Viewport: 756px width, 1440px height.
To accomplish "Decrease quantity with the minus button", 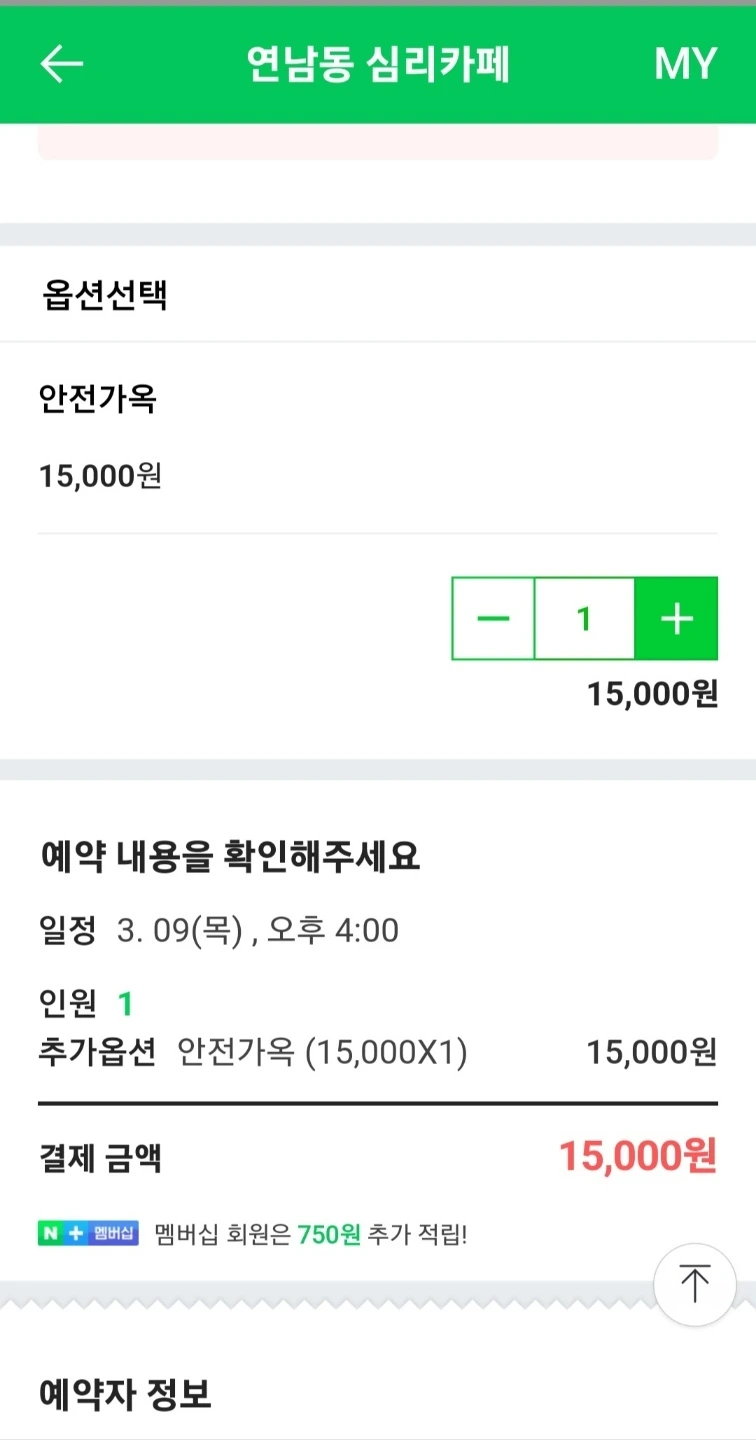I will click(x=493, y=618).
